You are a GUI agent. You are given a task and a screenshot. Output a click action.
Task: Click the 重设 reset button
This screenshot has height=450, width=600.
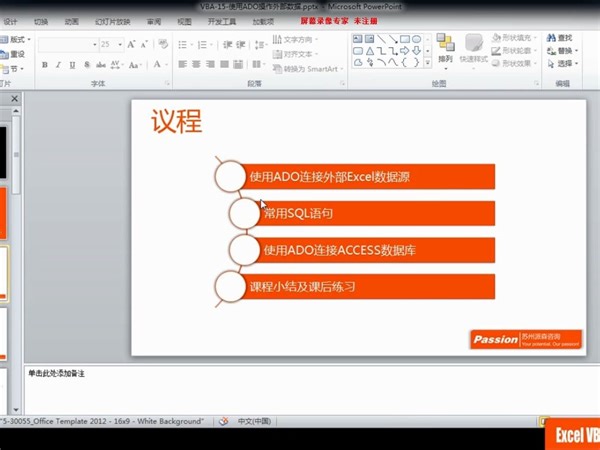pyautogui.click(x=13, y=54)
